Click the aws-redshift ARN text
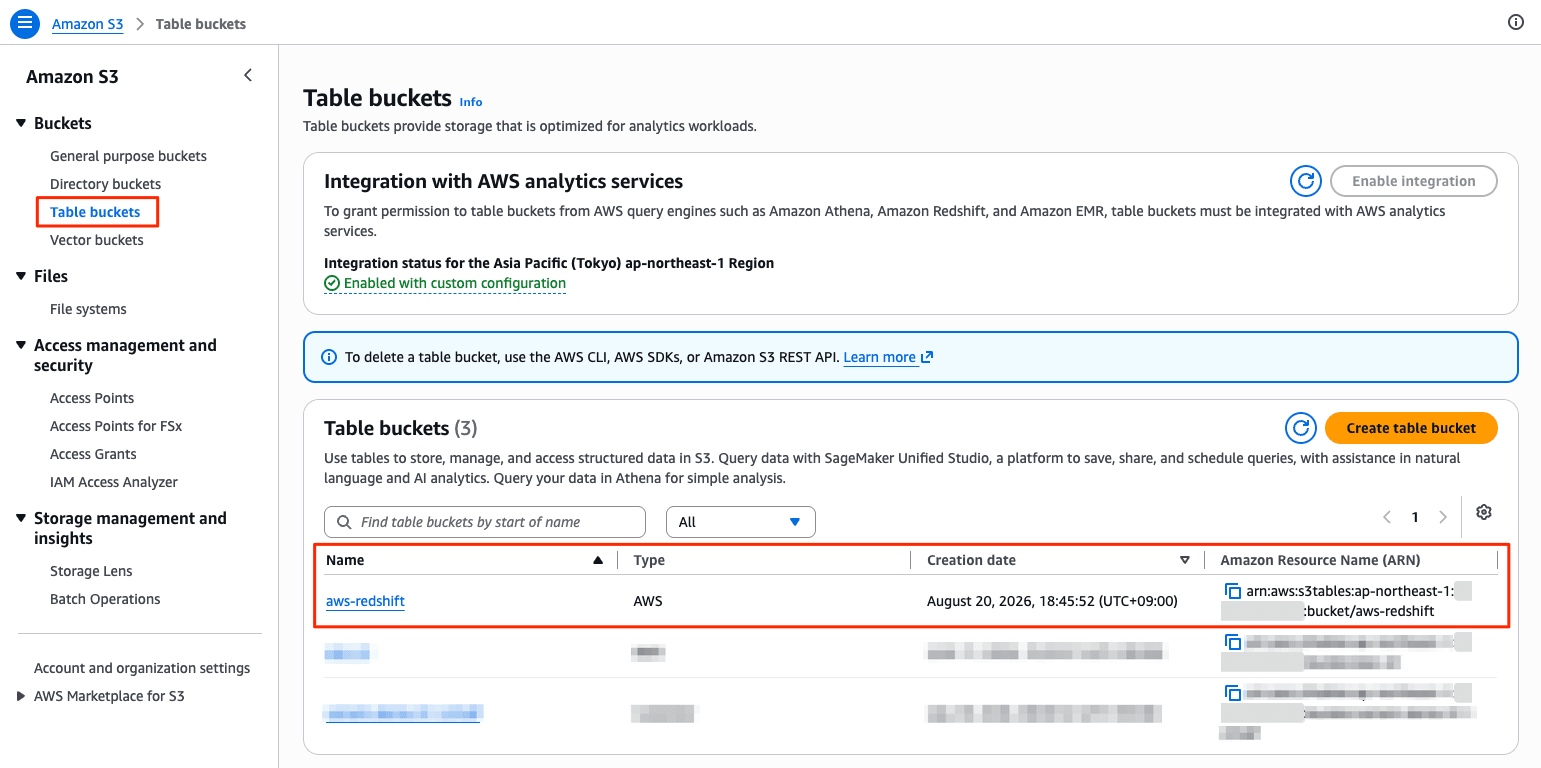Screen dimensions: 1541x768 tap(1346, 601)
